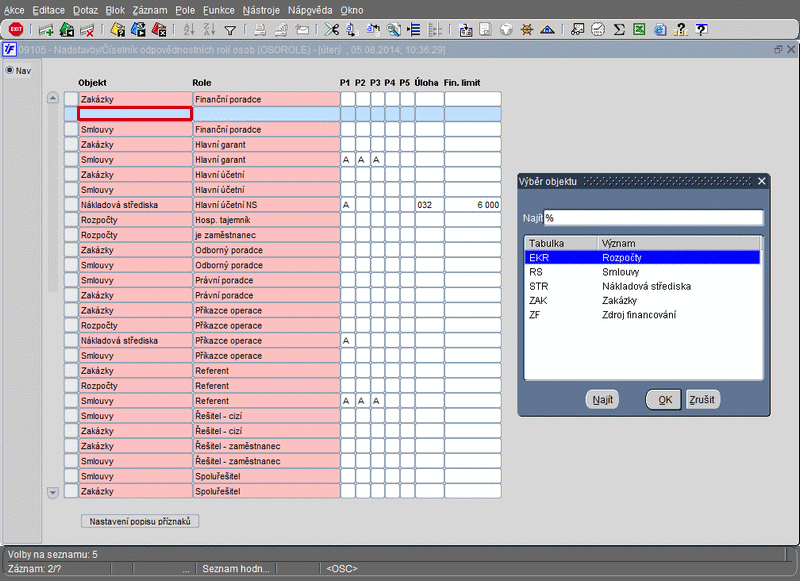The width and height of the screenshot is (800, 581).
Task: Click the printer icon in toolbar
Action: [x=260, y=30]
